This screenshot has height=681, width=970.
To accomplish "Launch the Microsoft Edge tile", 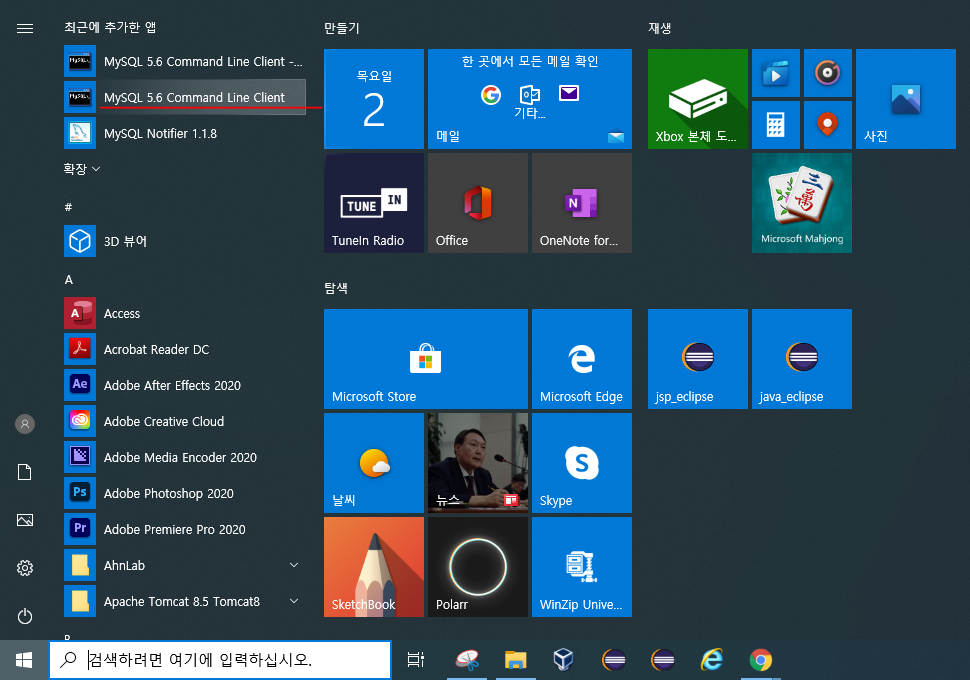I will click(582, 359).
